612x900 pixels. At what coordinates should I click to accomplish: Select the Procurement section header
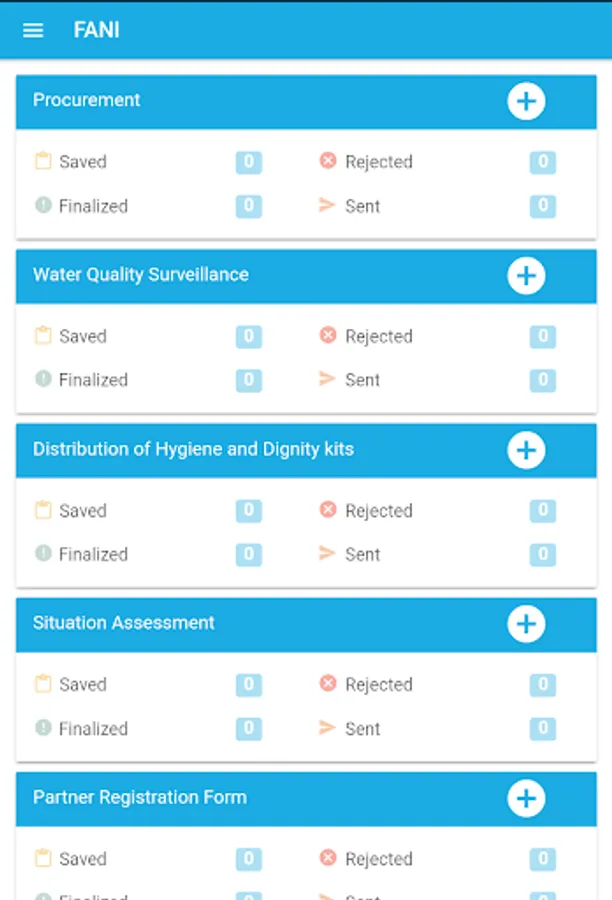(87, 100)
